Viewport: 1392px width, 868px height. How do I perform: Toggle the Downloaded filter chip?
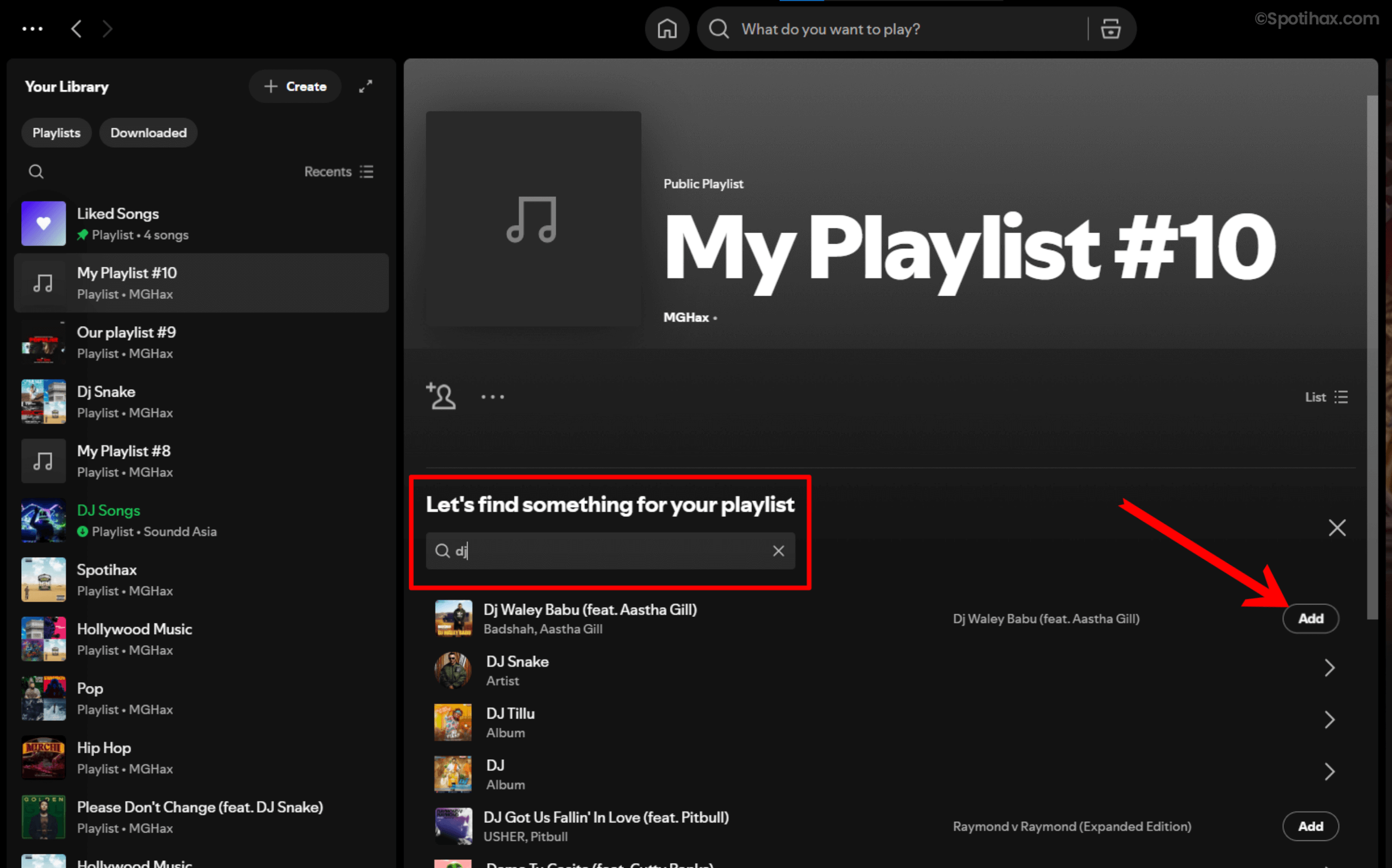coord(148,133)
